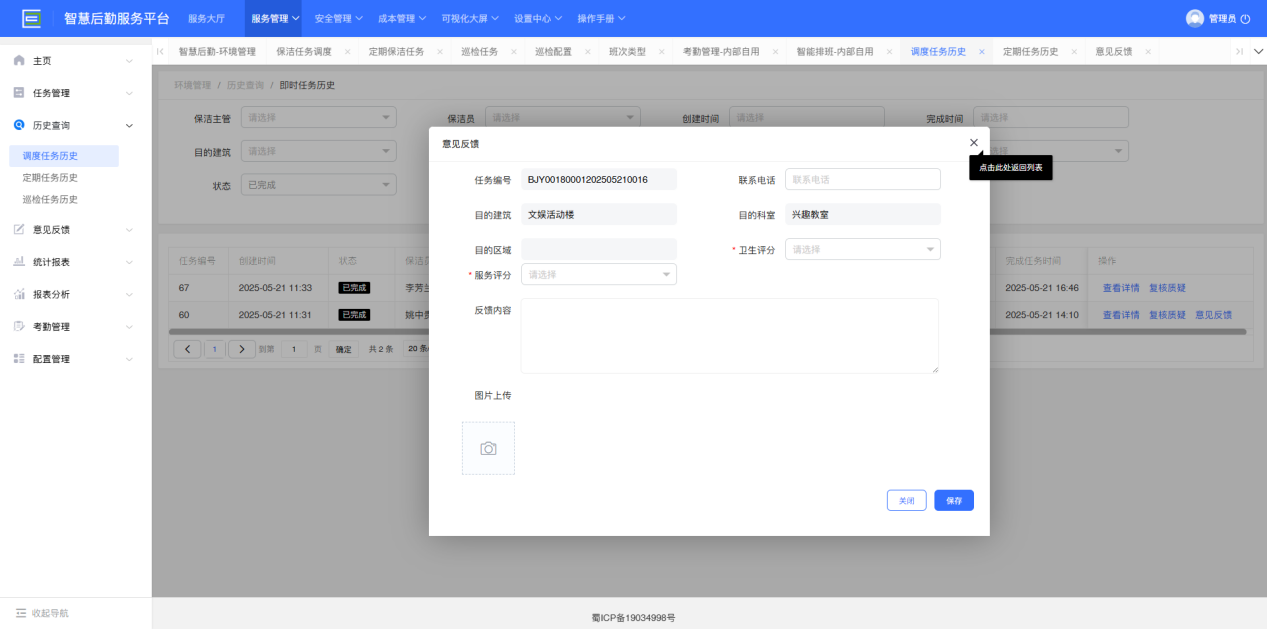Click the 配置管理 sidebar icon
Image resolution: width=1267 pixels, height=629 pixels.
pos(19,358)
